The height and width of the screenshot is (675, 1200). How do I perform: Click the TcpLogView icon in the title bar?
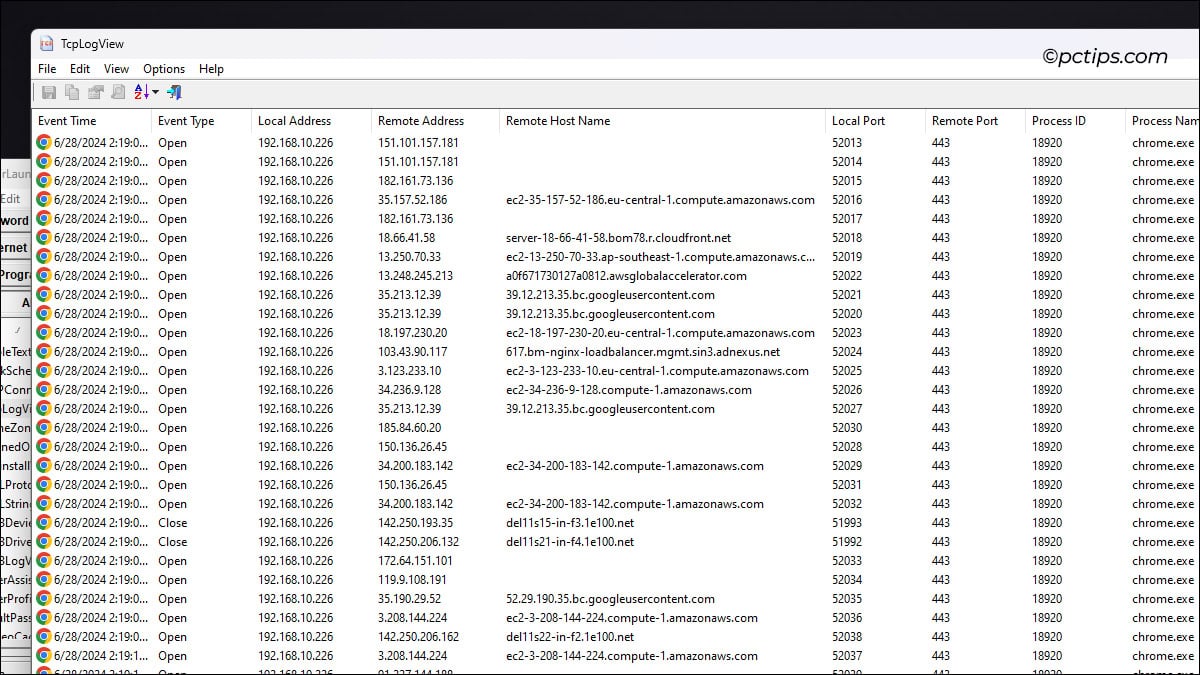click(x=46, y=43)
